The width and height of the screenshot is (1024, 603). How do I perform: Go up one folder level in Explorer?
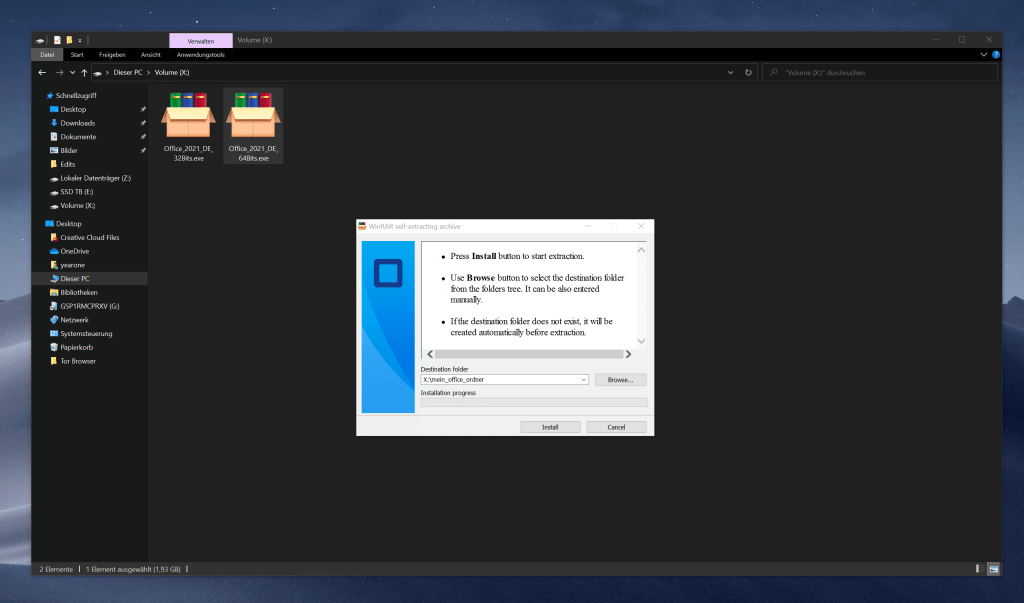84,73
